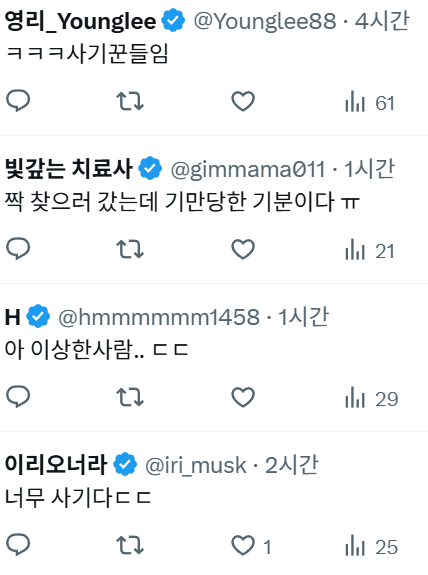The height and width of the screenshot is (575, 428).
Task: Open 영리_Younglee's profile name link
Action: tap(80, 21)
